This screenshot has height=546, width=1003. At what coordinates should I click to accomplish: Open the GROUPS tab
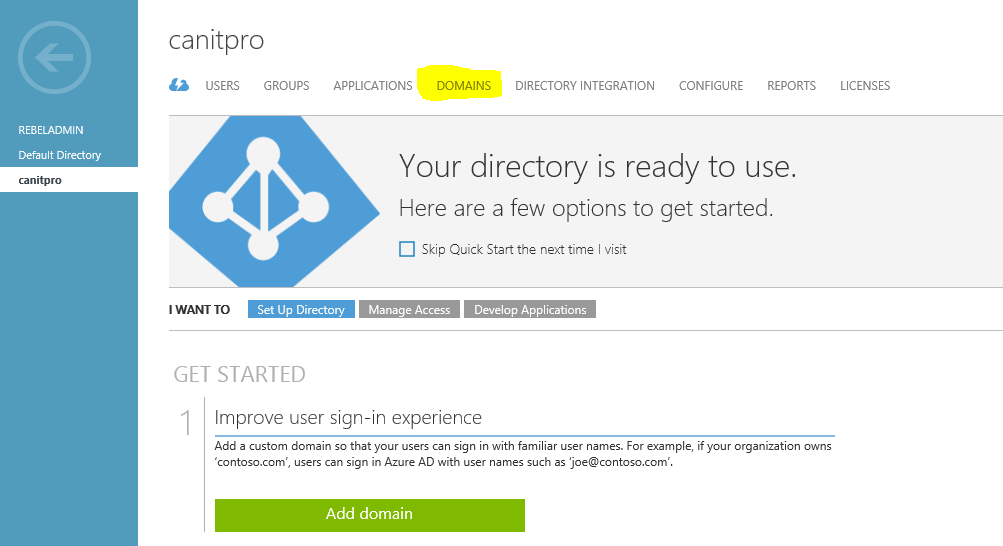287,86
